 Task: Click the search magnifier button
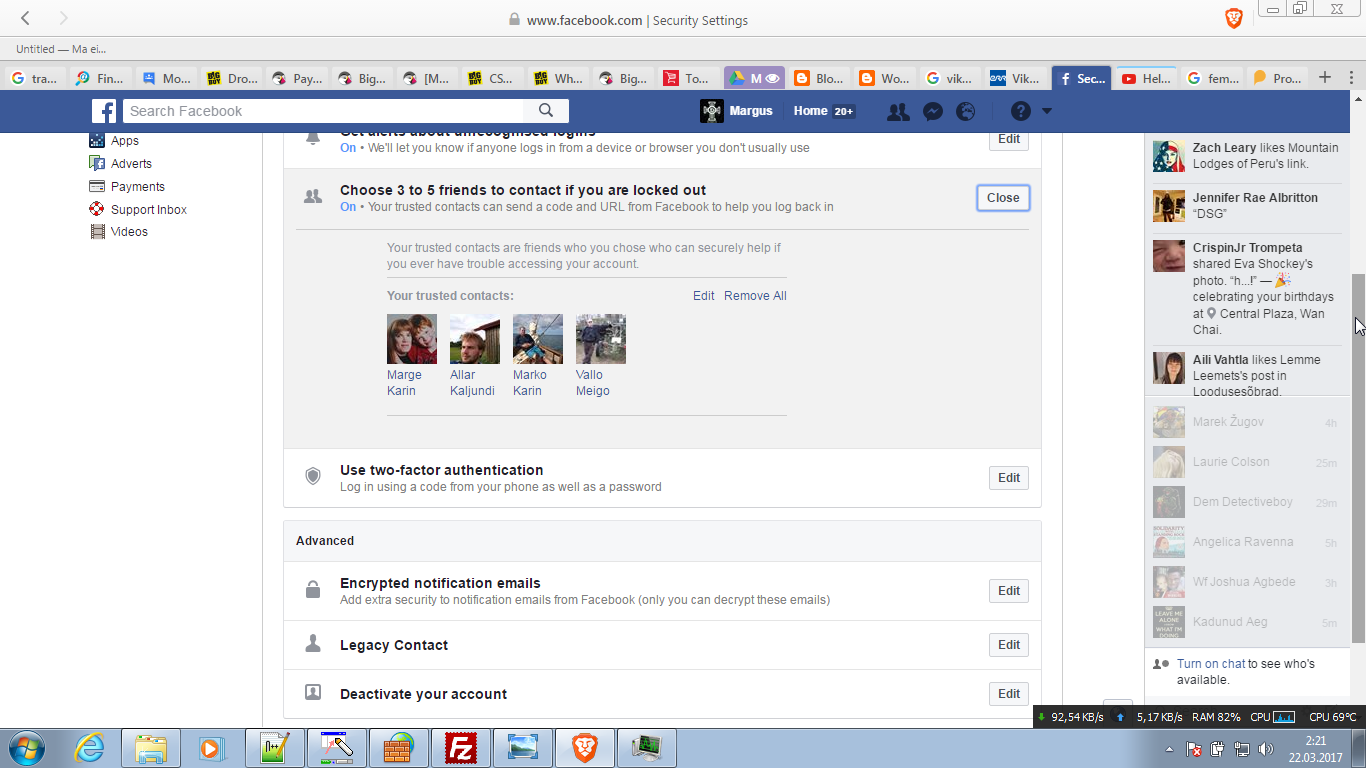546,111
